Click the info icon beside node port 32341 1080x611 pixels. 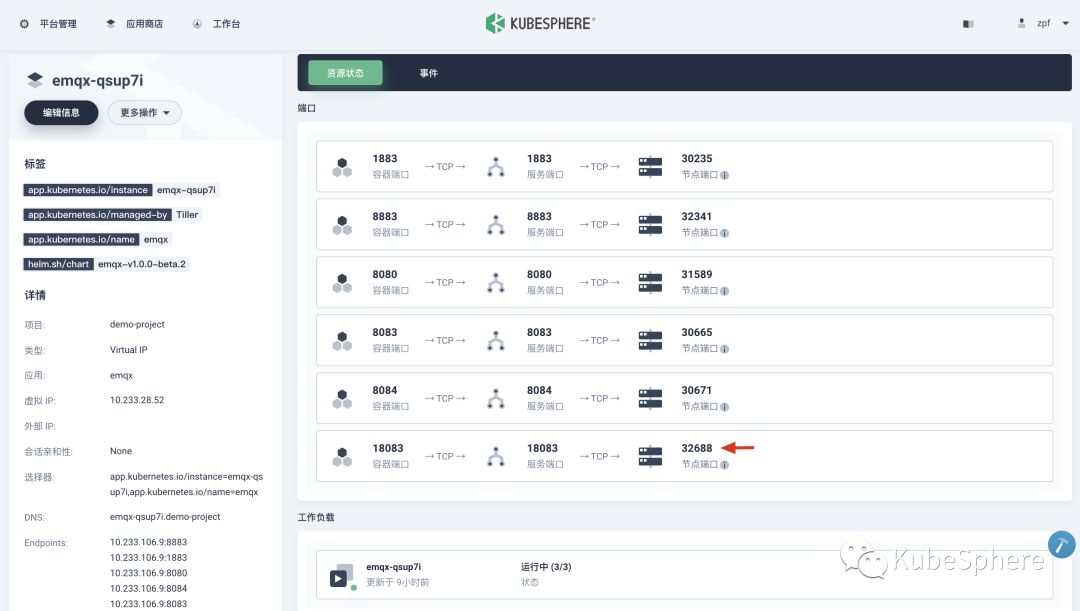click(725, 233)
